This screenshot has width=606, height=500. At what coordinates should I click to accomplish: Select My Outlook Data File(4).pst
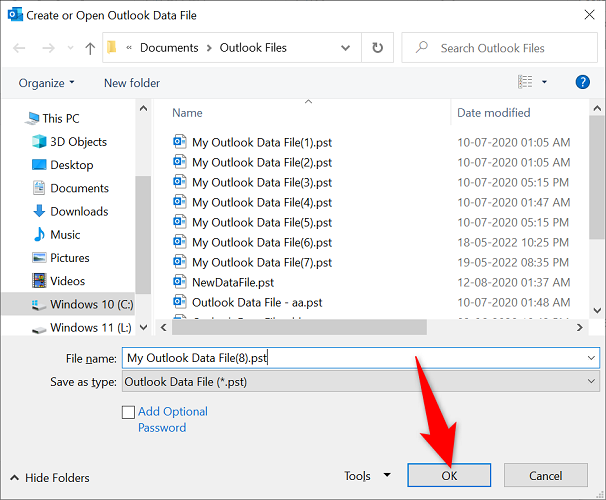click(262, 202)
